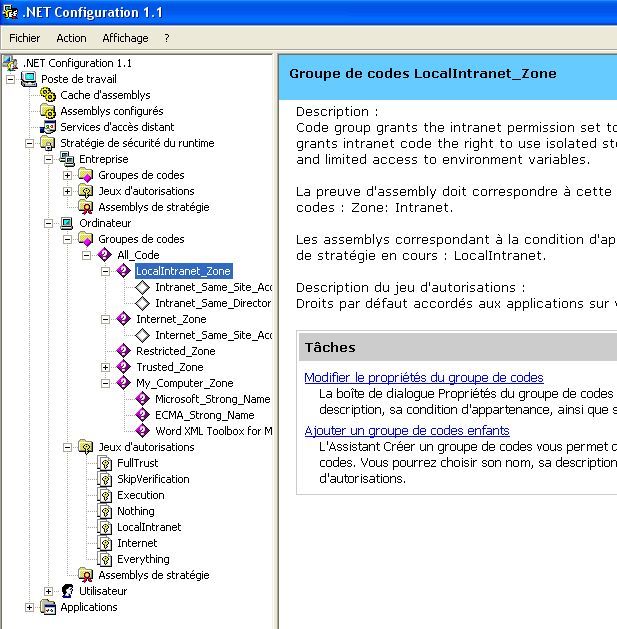Click the Assemblys configurés folder icon

pyautogui.click(x=47, y=111)
